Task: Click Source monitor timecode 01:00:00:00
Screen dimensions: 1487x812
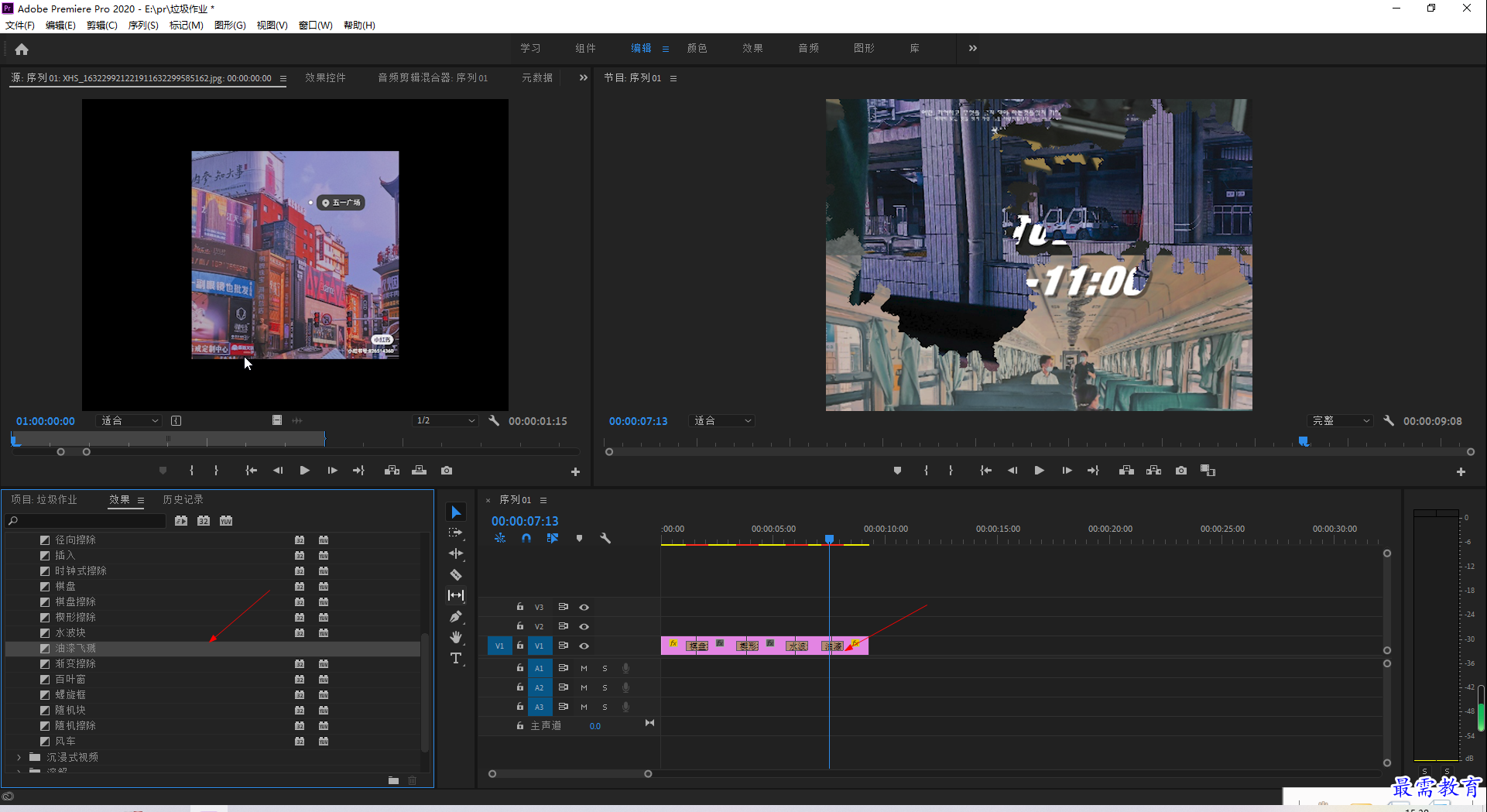Action: 46,421
